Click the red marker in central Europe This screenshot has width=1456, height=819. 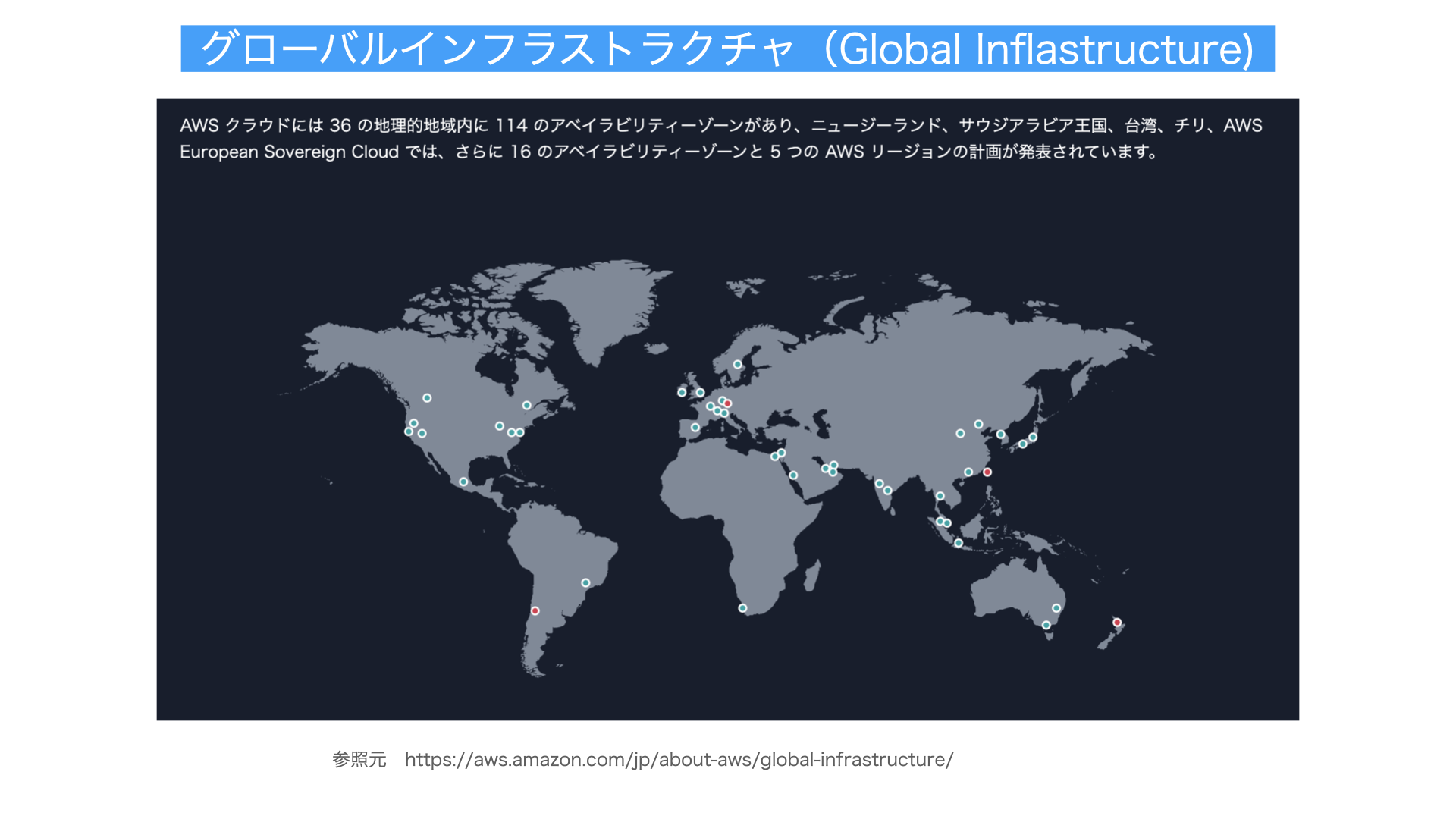(728, 403)
